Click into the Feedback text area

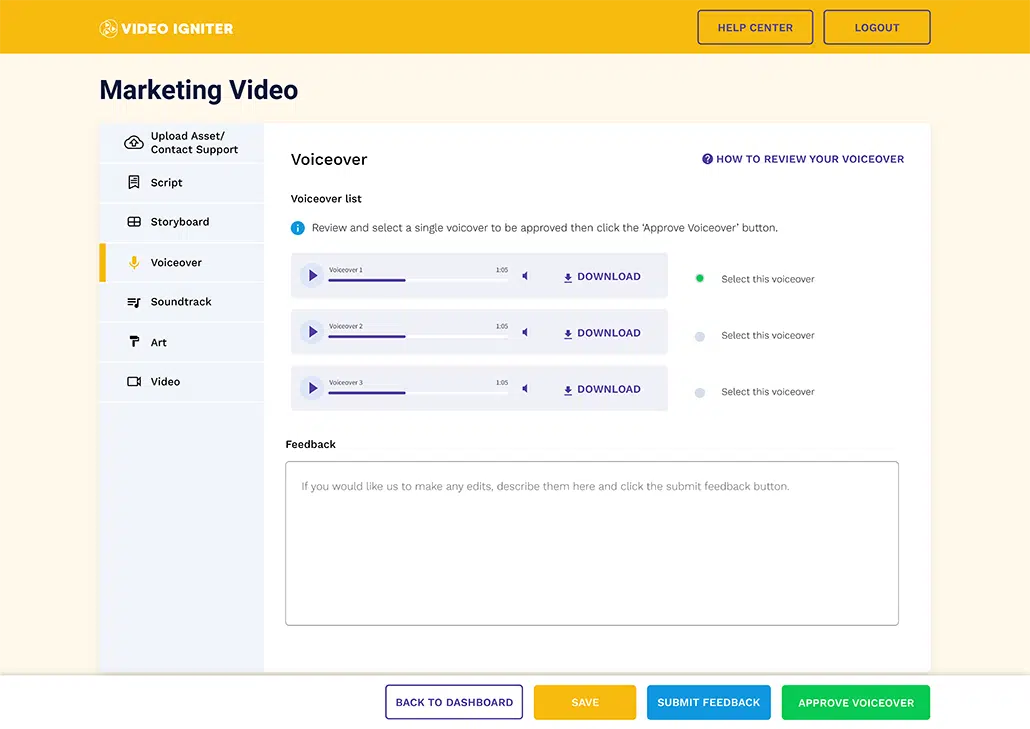[591, 543]
